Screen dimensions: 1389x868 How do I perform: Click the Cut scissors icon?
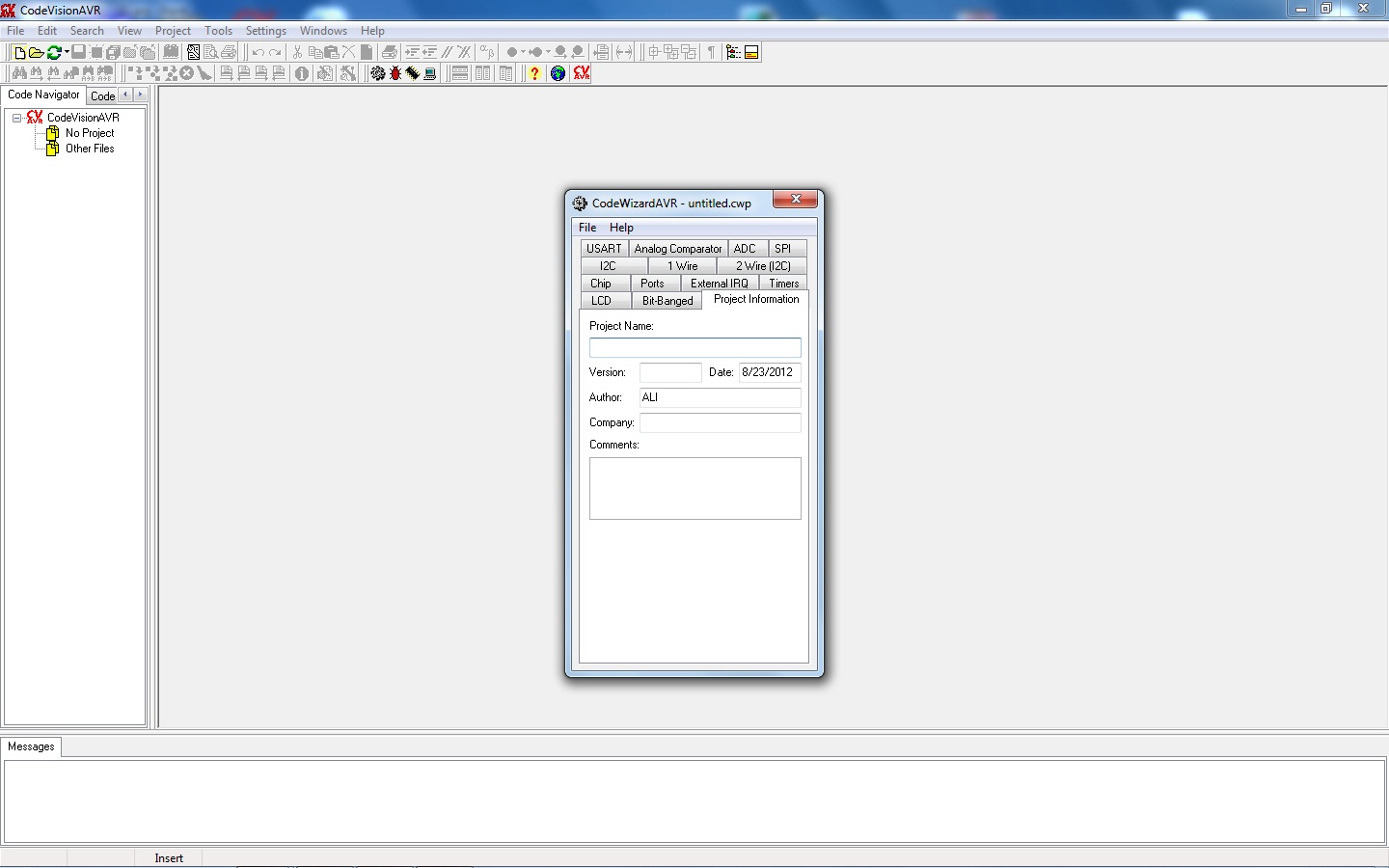(298, 52)
